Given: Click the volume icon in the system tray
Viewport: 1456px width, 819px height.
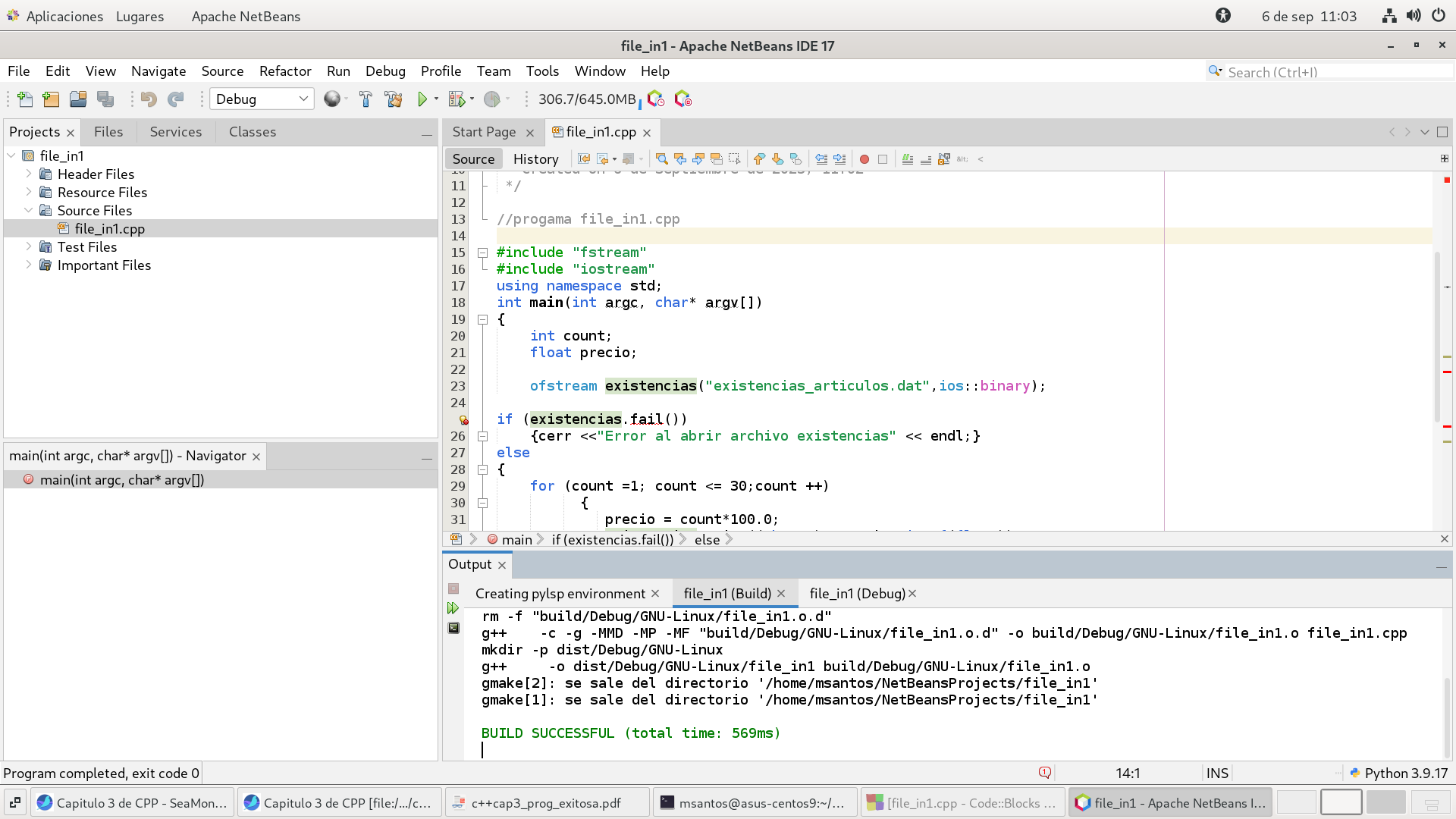Looking at the screenshot, I should (x=1414, y=16).
